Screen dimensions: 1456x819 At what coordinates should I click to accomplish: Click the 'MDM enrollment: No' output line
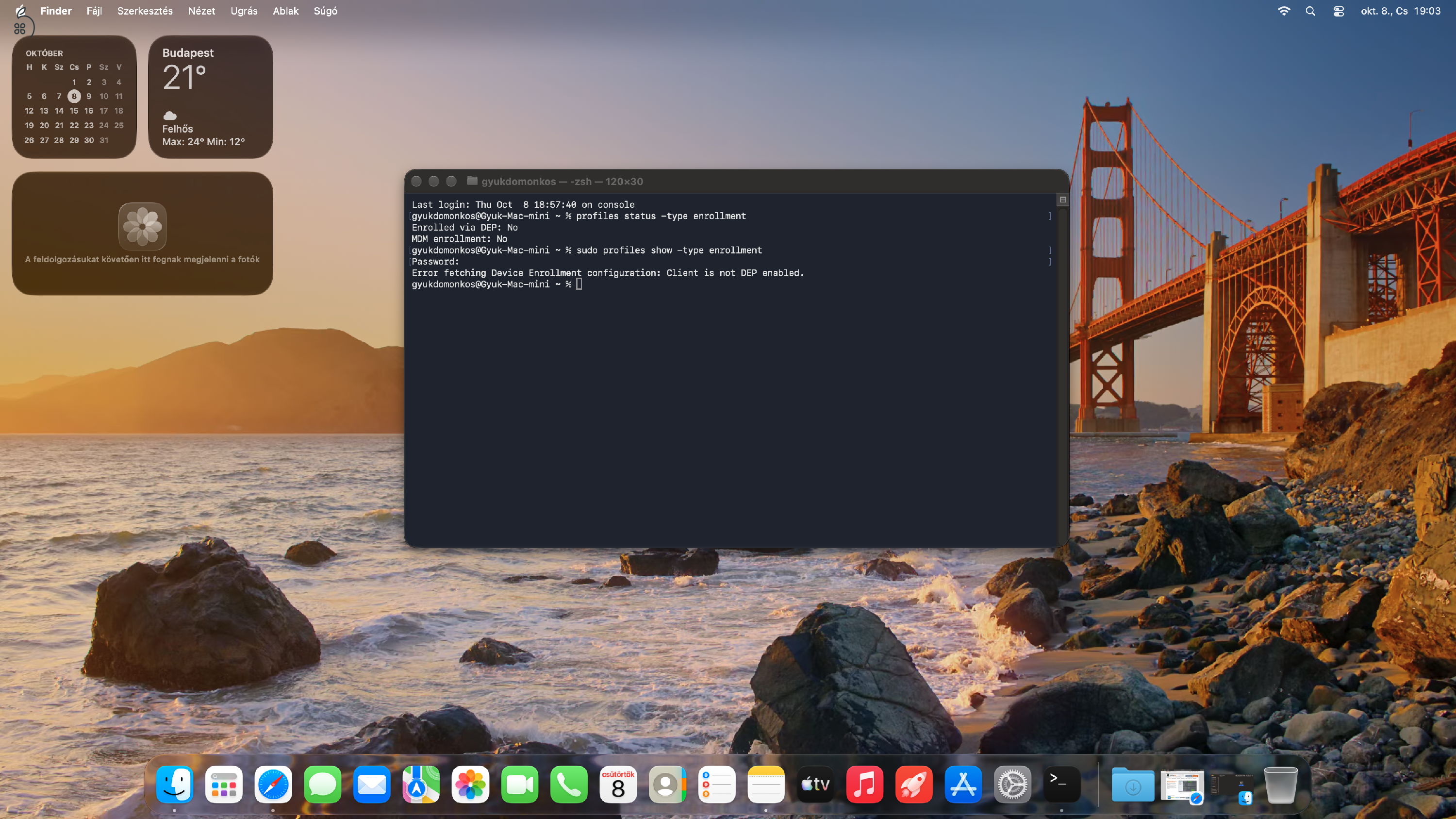[x=459, y=238]
